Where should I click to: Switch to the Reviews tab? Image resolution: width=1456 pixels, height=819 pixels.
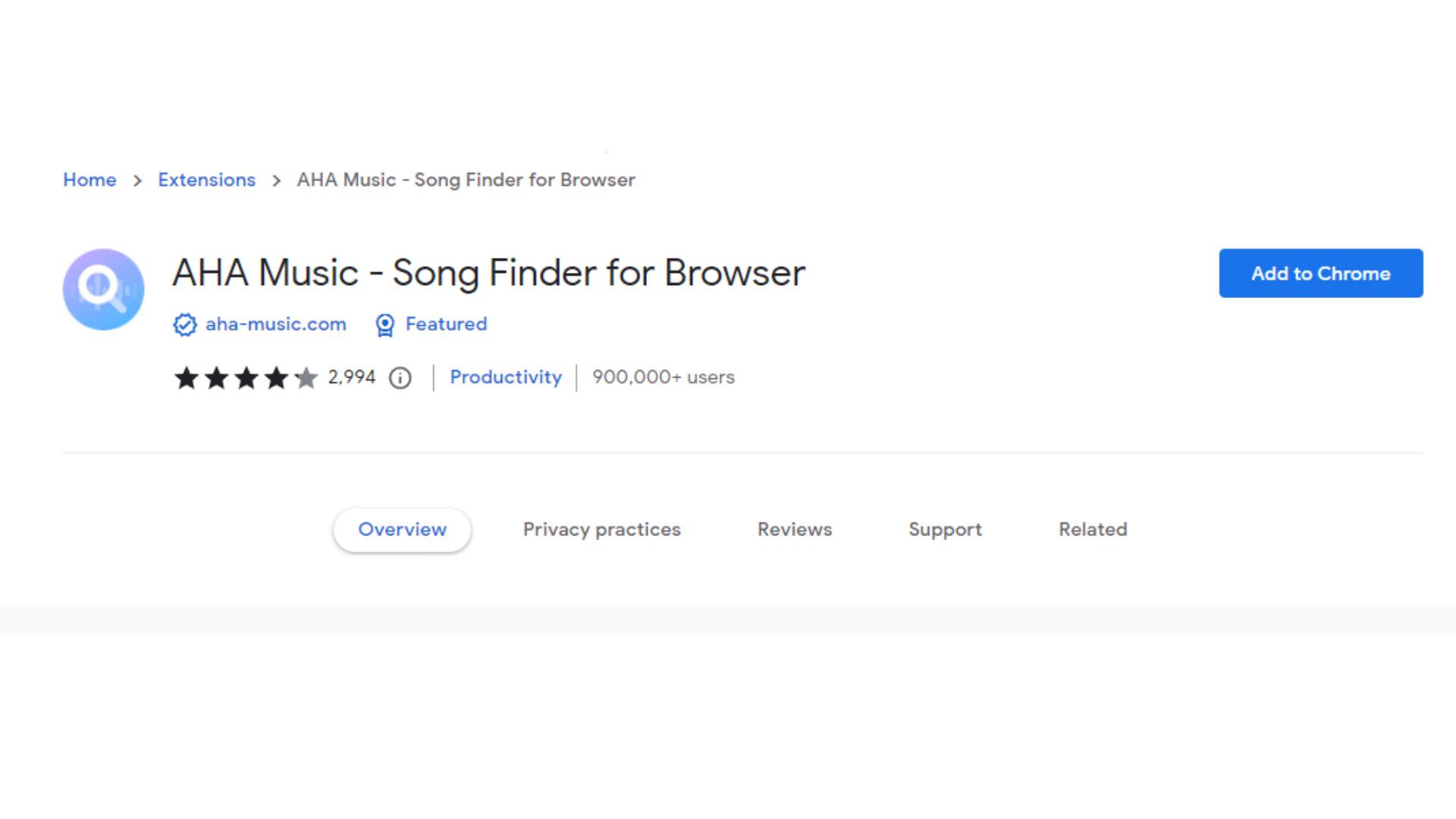794,529
